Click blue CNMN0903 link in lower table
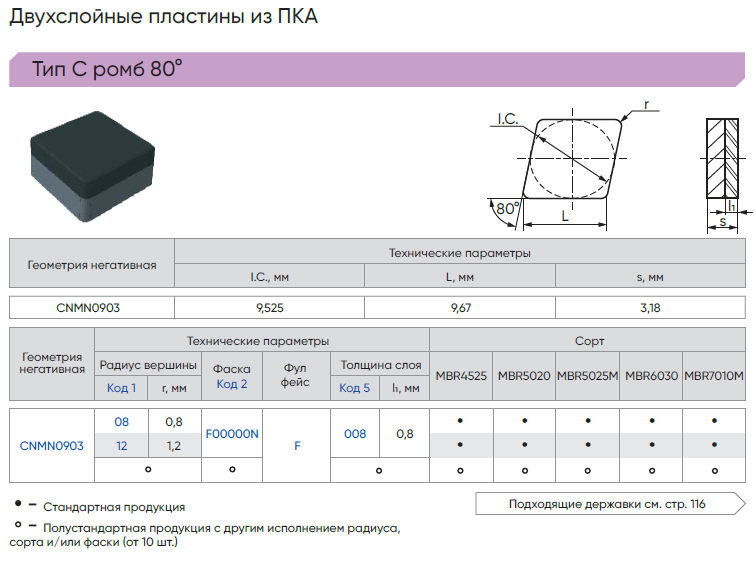The image size is (755, 562). [x=52, y=446]
